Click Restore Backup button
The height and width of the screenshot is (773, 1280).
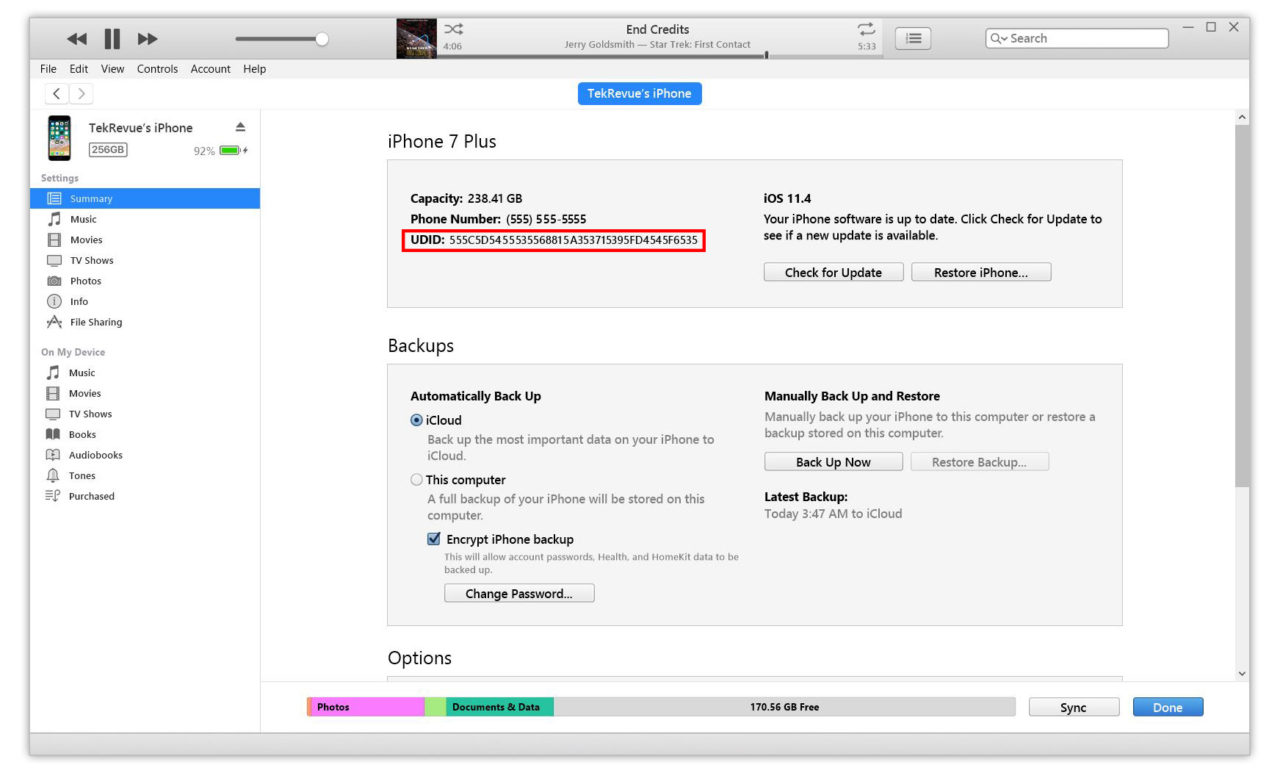980,462
